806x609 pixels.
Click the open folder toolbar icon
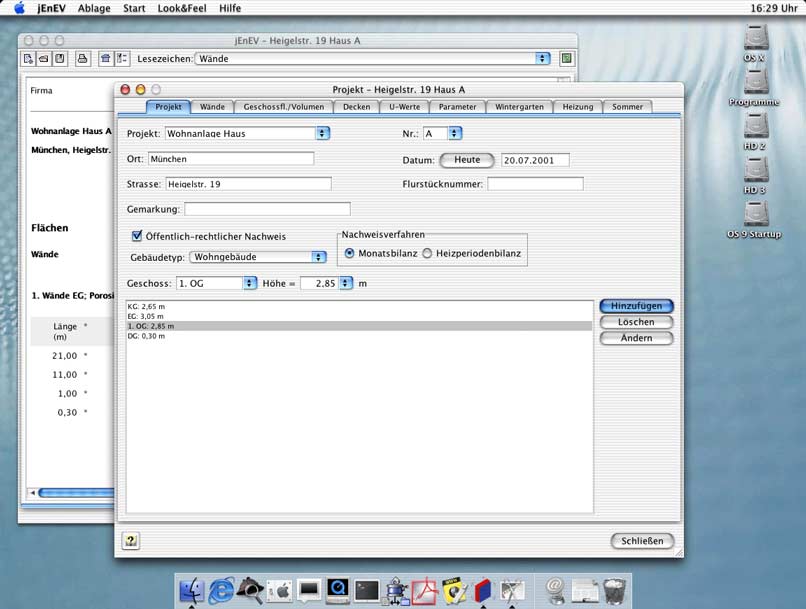pos(45,59)
